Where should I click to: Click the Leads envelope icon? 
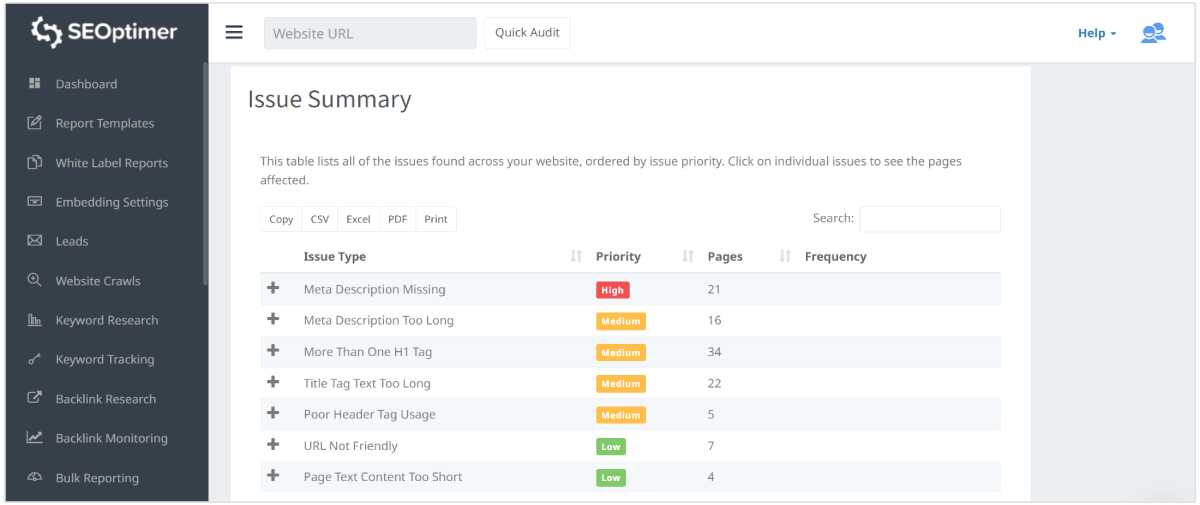click(34, 241)
